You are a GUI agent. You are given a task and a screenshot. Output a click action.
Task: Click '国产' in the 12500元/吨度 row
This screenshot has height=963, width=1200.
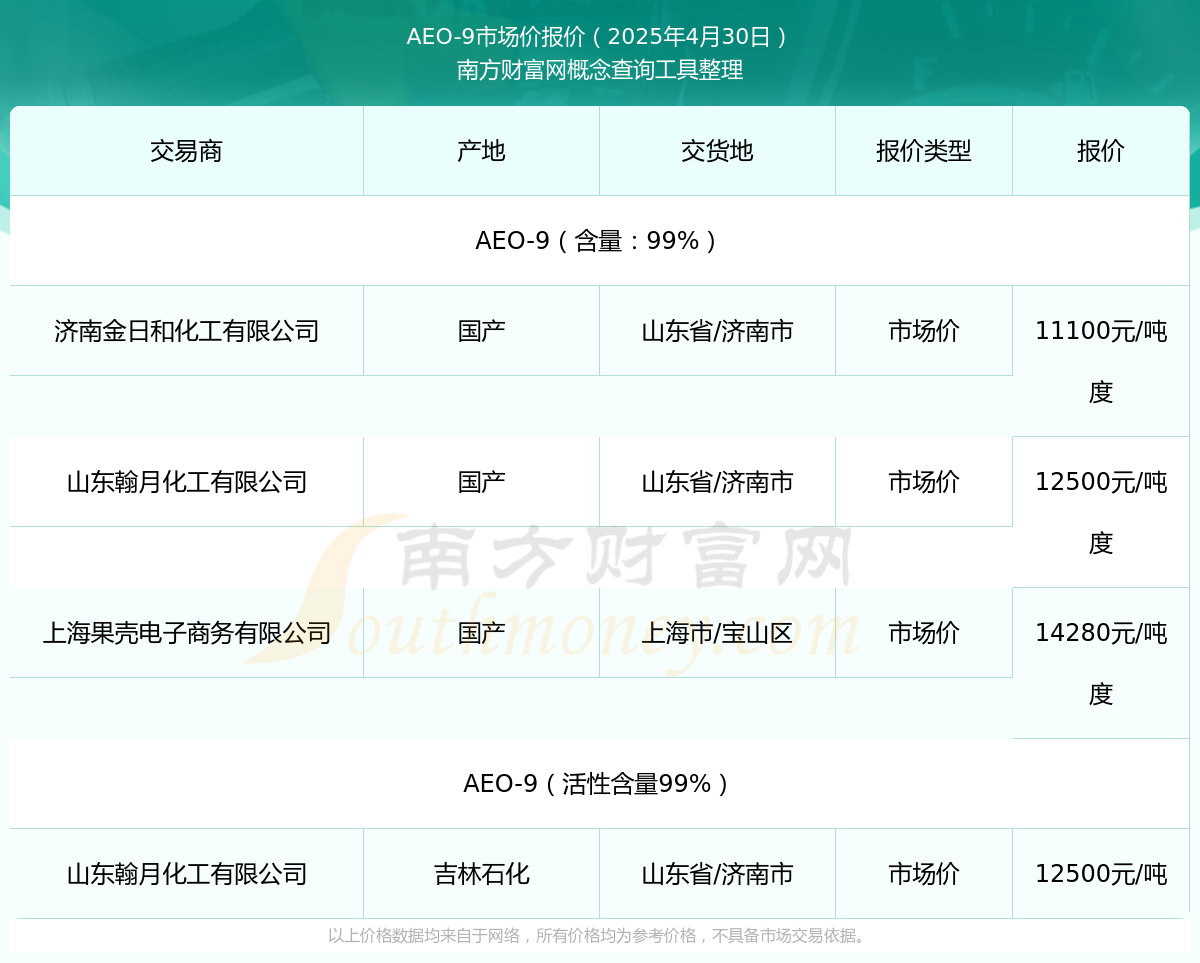click(x=481, y=482)
